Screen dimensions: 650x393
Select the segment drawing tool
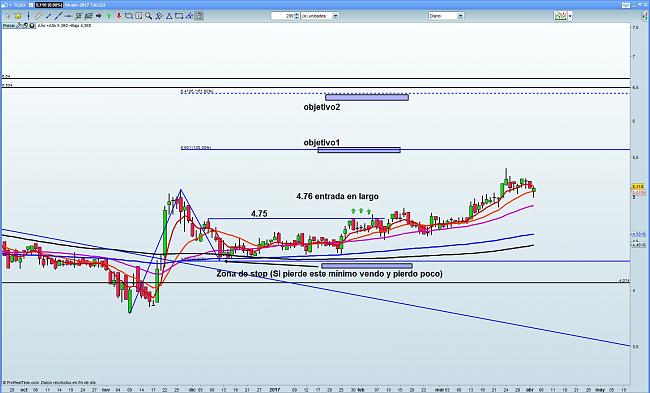click(38, 16)
